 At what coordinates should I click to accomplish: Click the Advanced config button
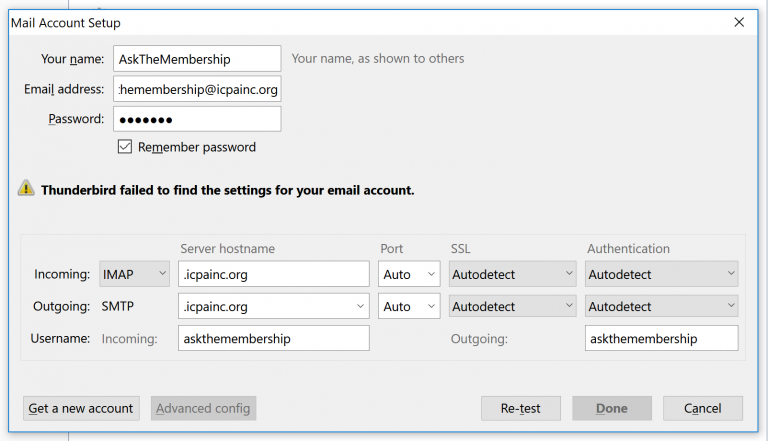203,408
